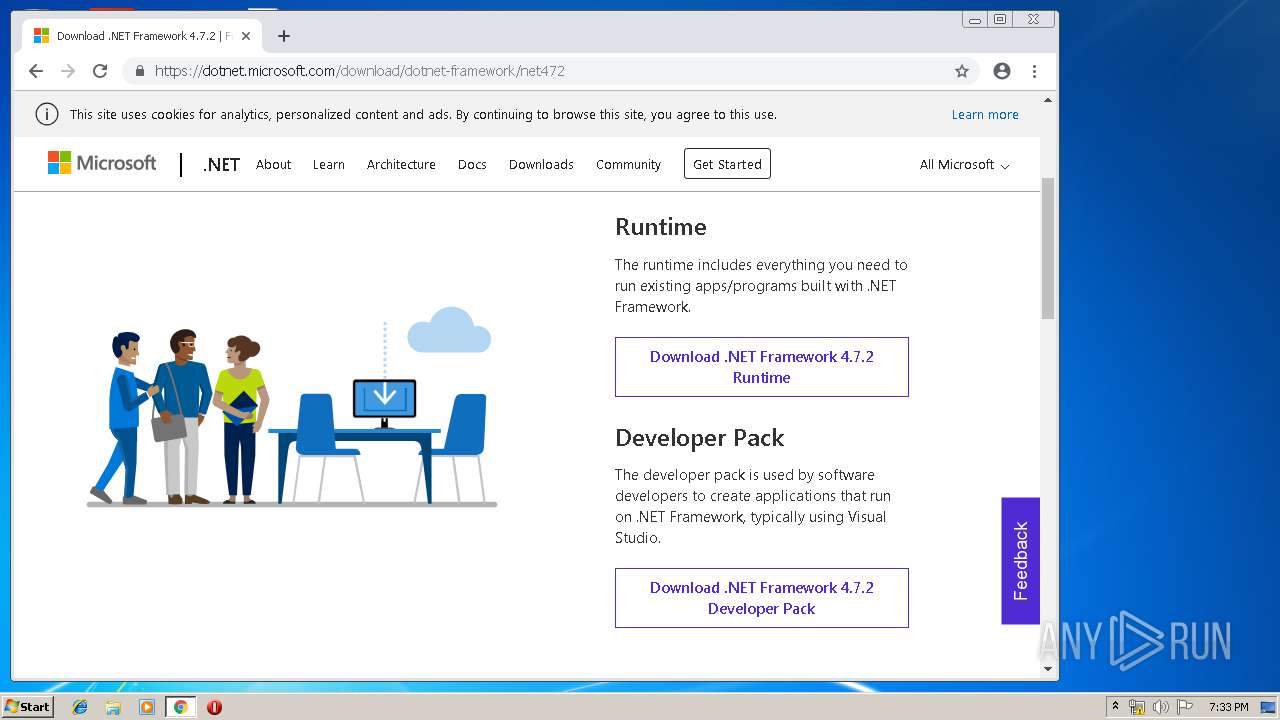Click the volume speaker tray icon
The height and width of the screenshot is (720, 1280).
point(1161,707)
